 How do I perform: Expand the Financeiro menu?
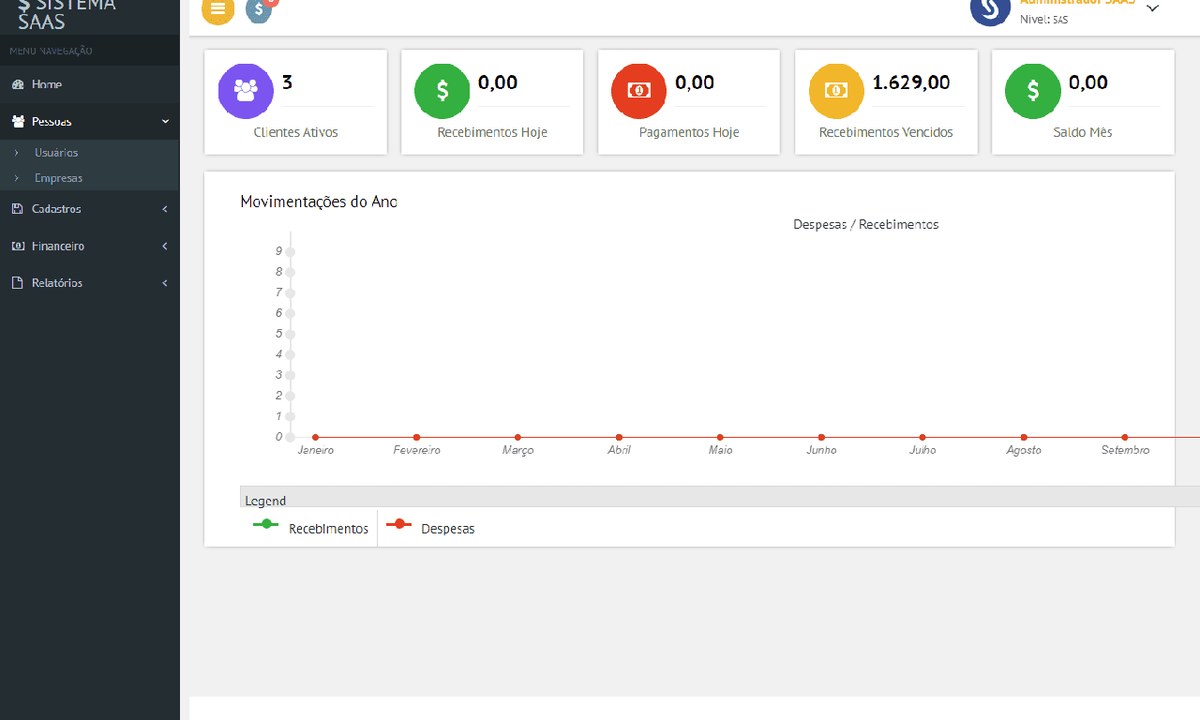pyautogui.click(x=90, y=246)
